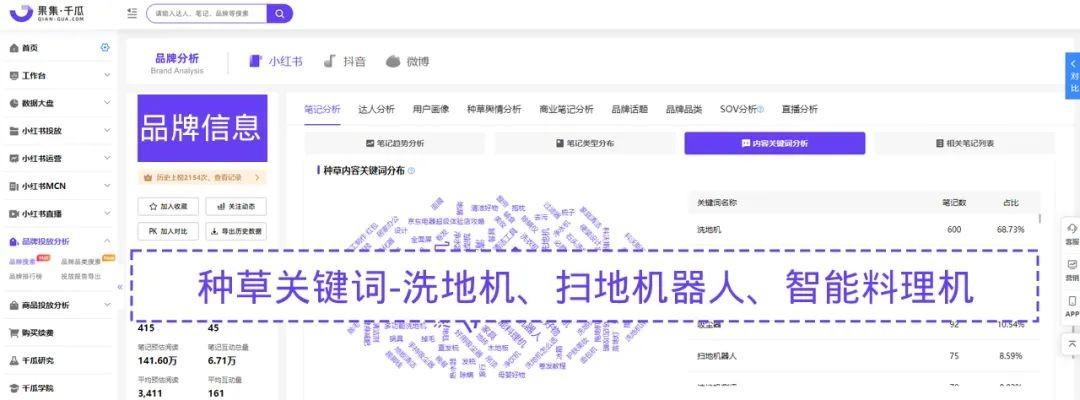
Task: Click the 小红书运营 monitor icon
Action: coord(14,158)
